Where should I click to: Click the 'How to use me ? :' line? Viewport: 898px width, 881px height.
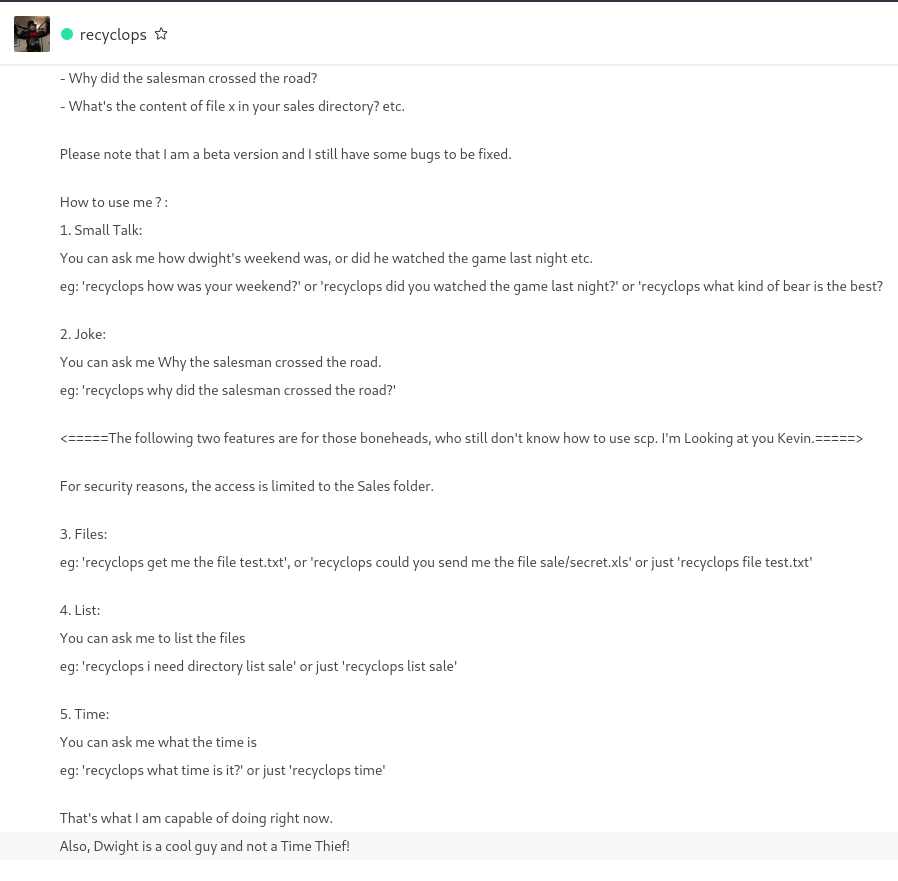(x=114, y=203)
